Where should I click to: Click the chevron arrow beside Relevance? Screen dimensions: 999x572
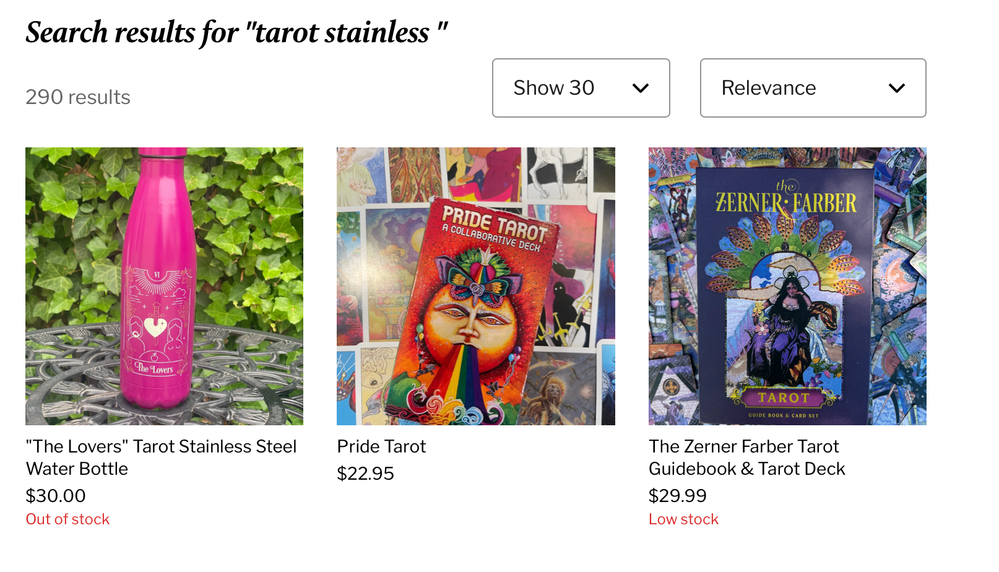pyautogui.click(x=897, y=88)
